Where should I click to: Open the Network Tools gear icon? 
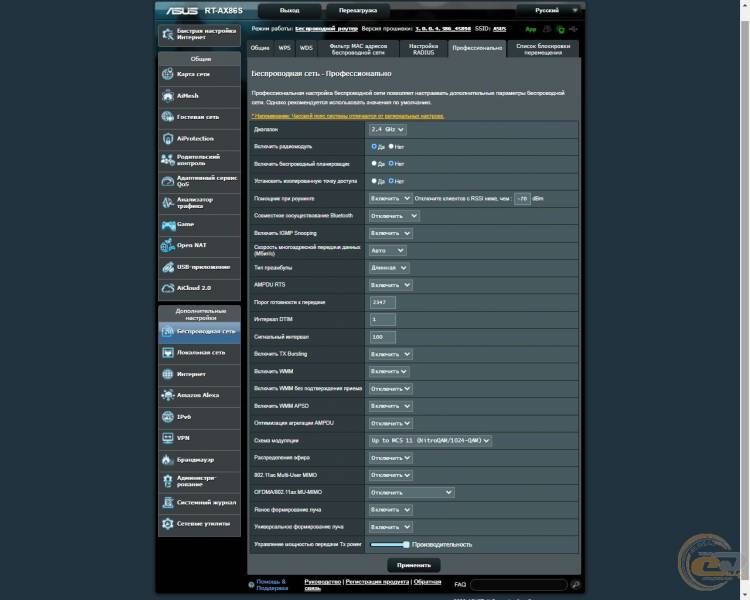167,523
